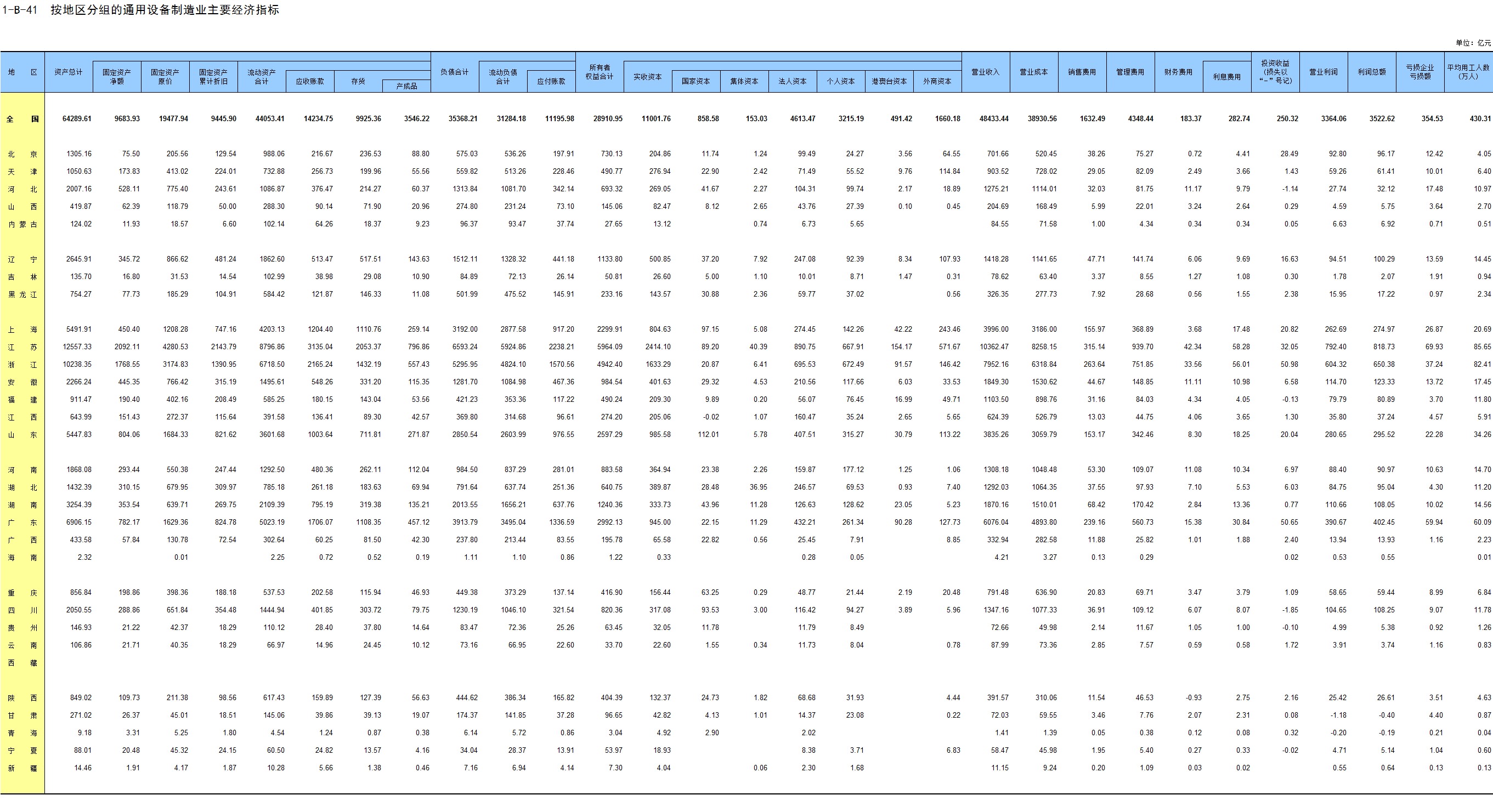Click the 负债合计 column header
The width and height of the screenshot is (1493, 812).
pyautogui.click(x=454, y=72)
